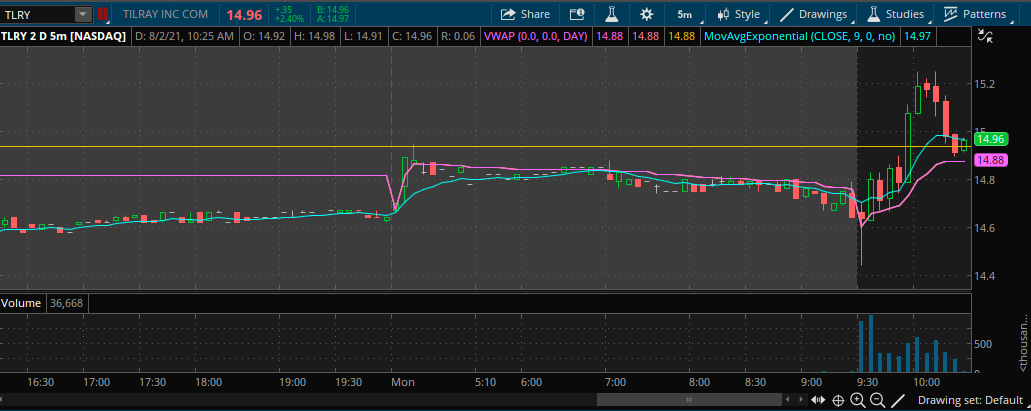Open the Drawing set: Default menu

[x=971, y=400]
